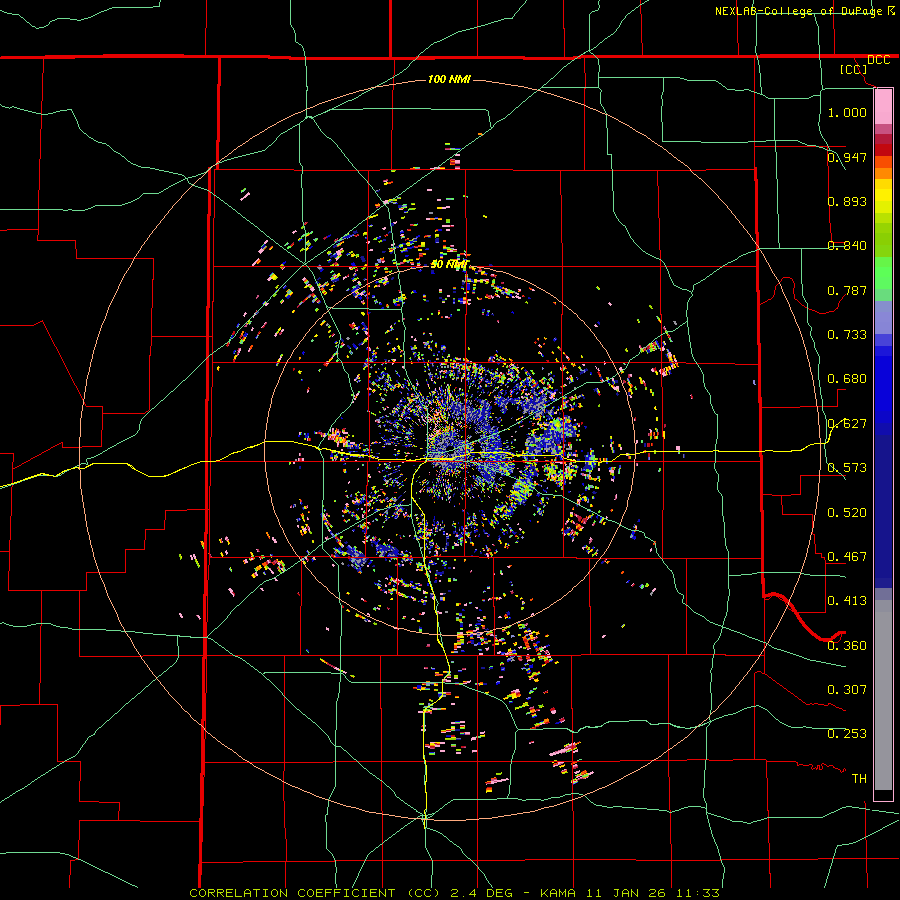Click the TH threshold label on legend
This screenshot has width=900, height=900.
pos(859,778)
